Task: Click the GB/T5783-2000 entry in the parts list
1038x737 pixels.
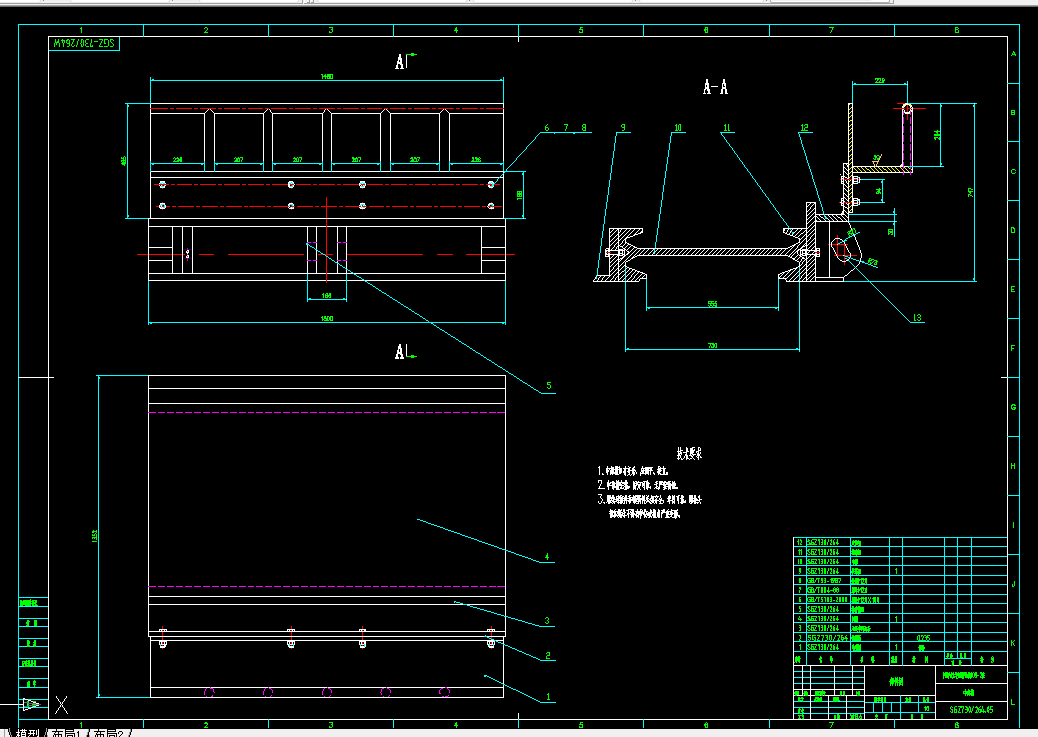Action: (x=827, y=599)
